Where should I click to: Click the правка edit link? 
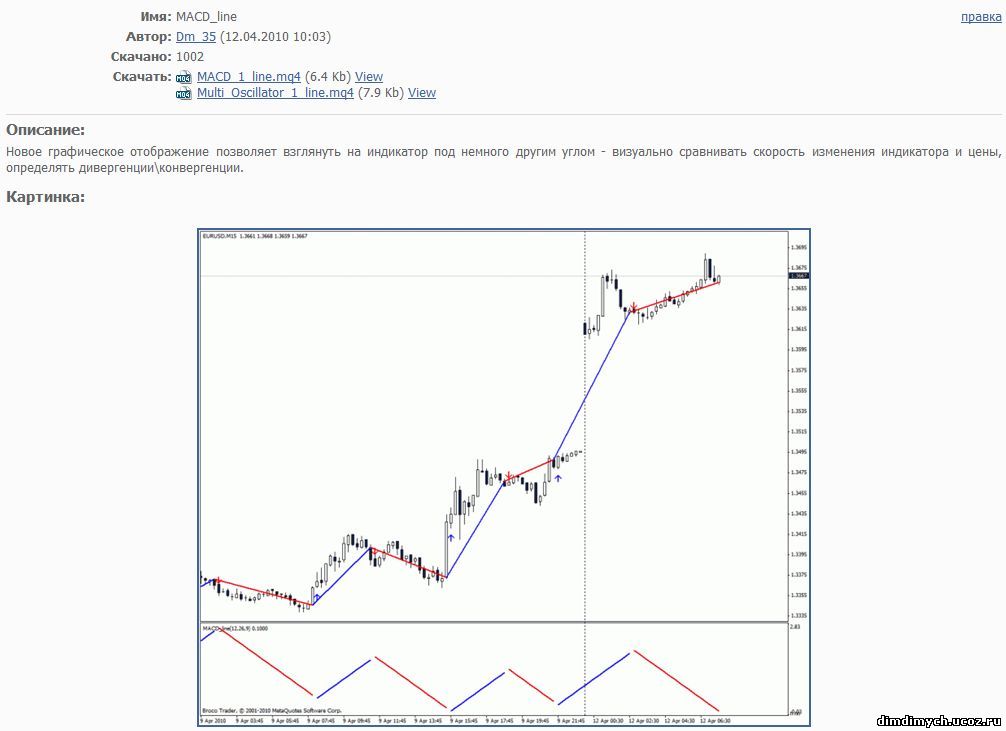tap(981, 17)
